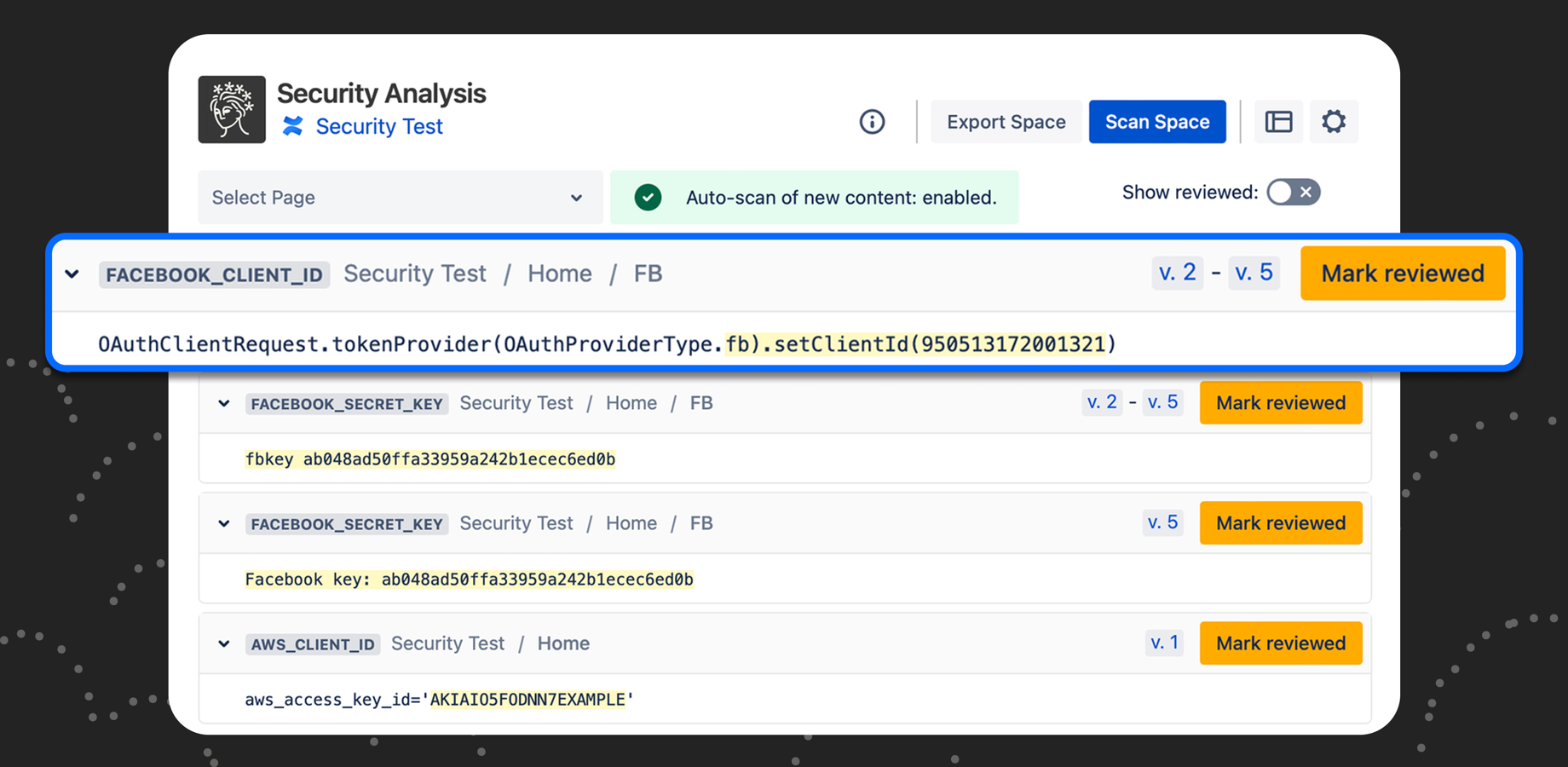The width and height of the screenshot is (1568, 767).
Task: Click the Confluence icon beside Security Test
Action: [x=293, y=126]
